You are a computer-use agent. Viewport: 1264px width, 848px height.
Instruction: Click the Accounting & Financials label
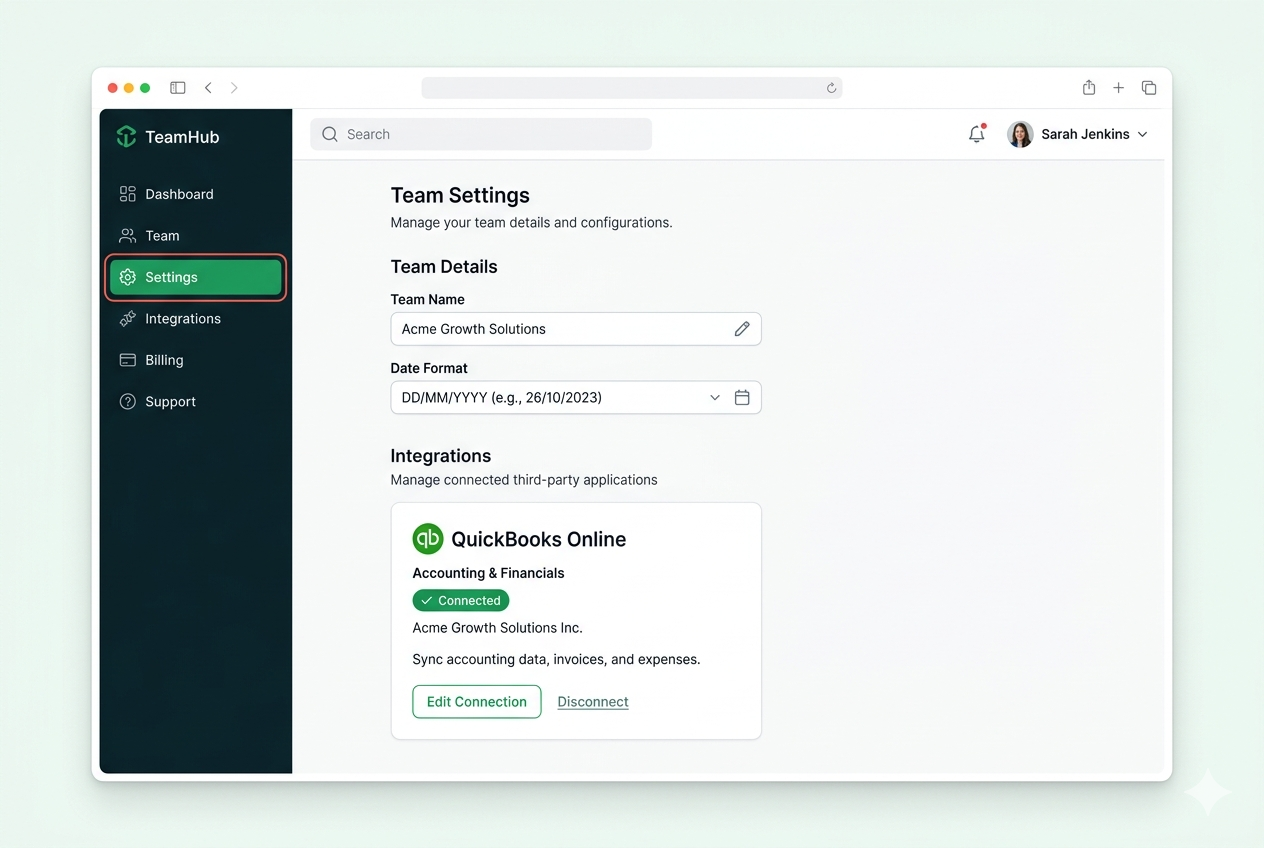coord(488,573)
